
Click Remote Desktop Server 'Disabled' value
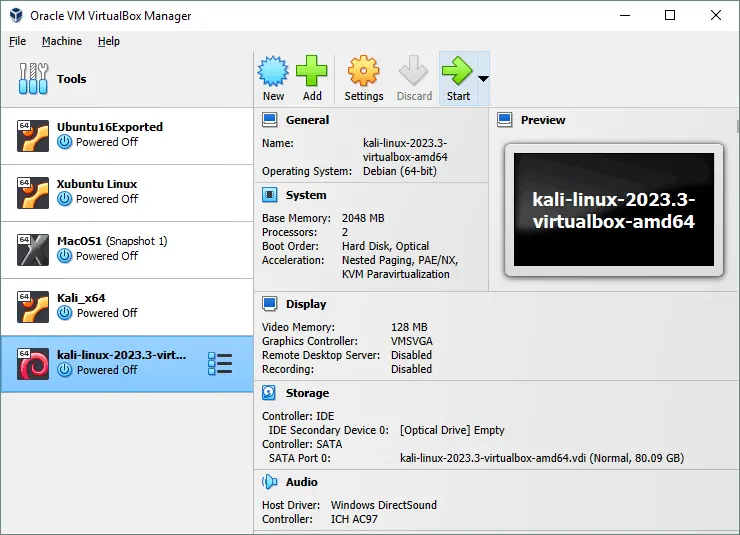coord(411,355)
